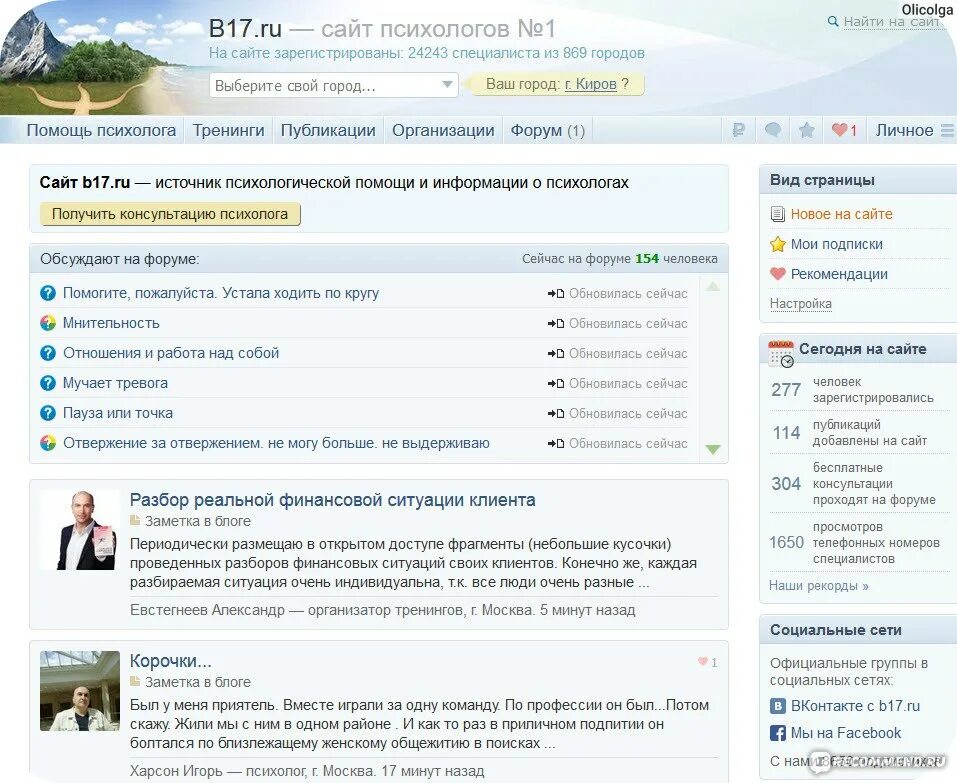Open the Тренинги section
Viewport: 957px width, 783px height.
point(228,131)
